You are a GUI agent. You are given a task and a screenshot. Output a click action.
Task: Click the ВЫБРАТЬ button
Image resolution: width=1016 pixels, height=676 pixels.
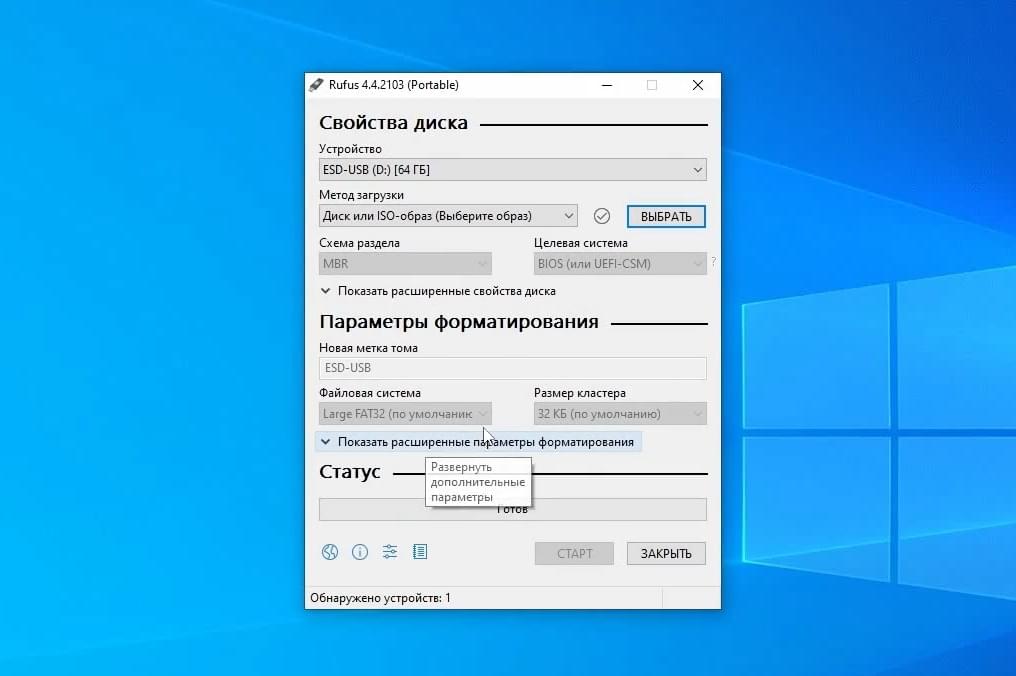[666, 216]
